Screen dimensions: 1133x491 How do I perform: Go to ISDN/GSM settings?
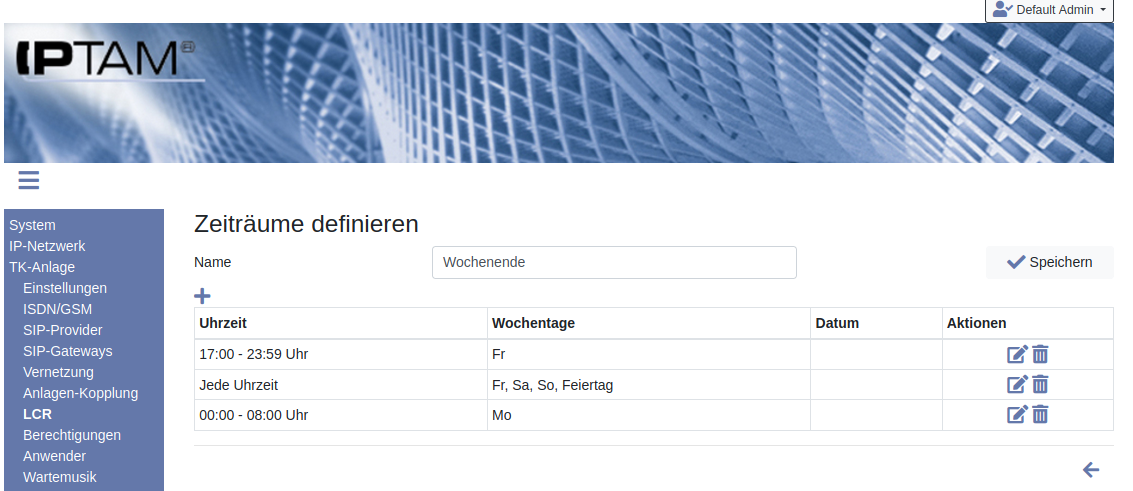point(57,309)
